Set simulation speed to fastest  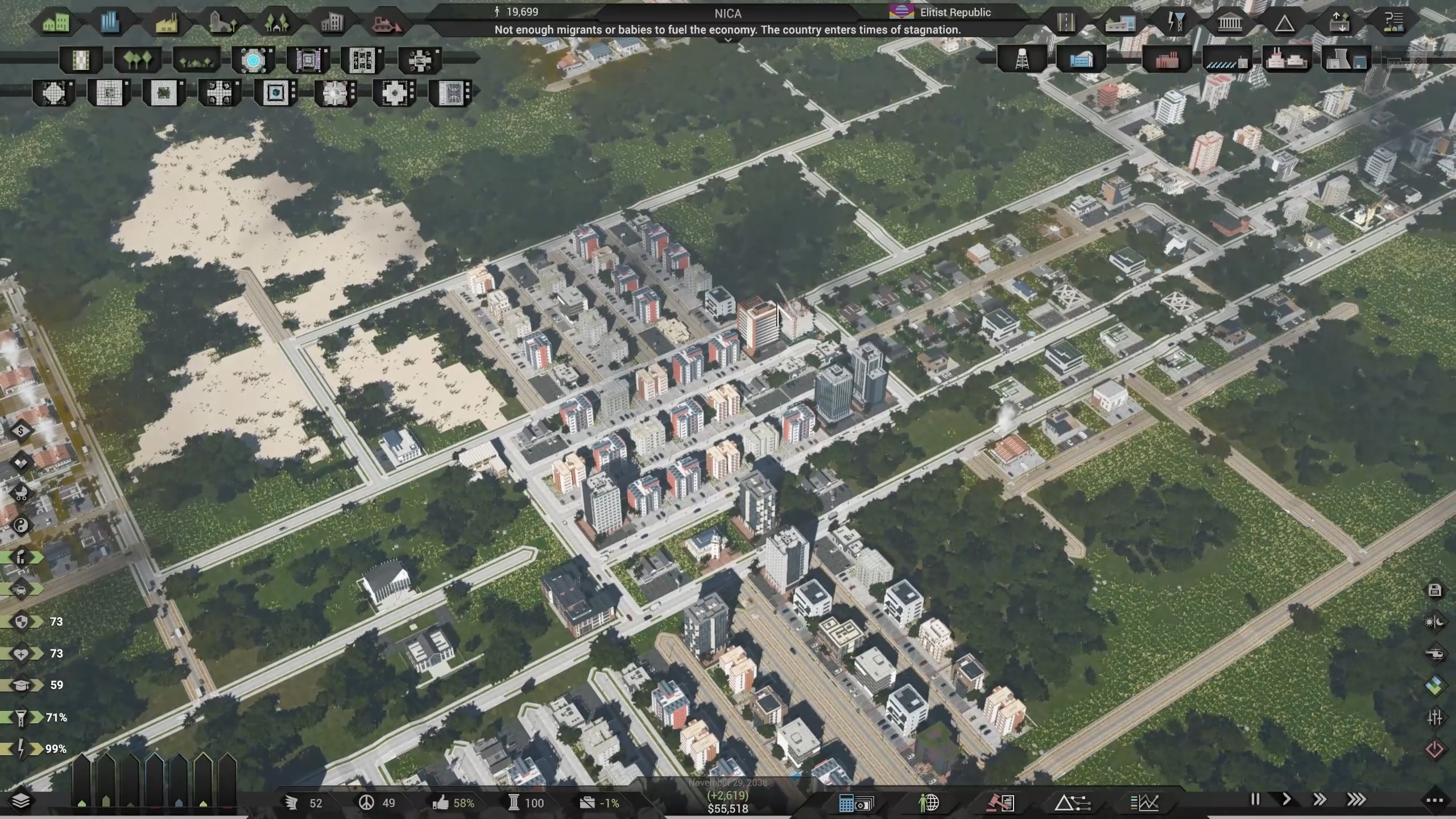point(1356,799)
